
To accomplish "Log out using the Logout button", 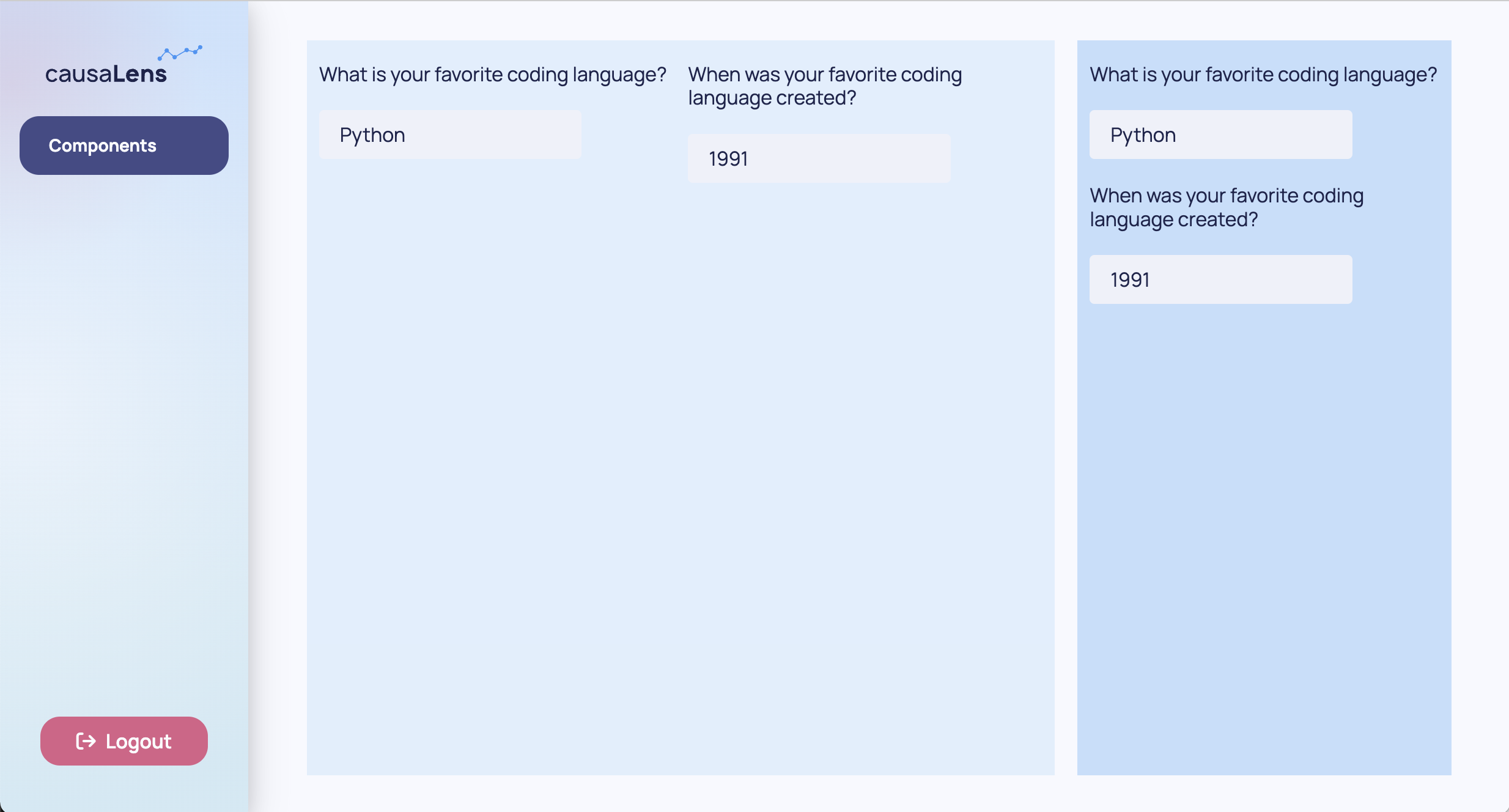I will coord(124,741).
